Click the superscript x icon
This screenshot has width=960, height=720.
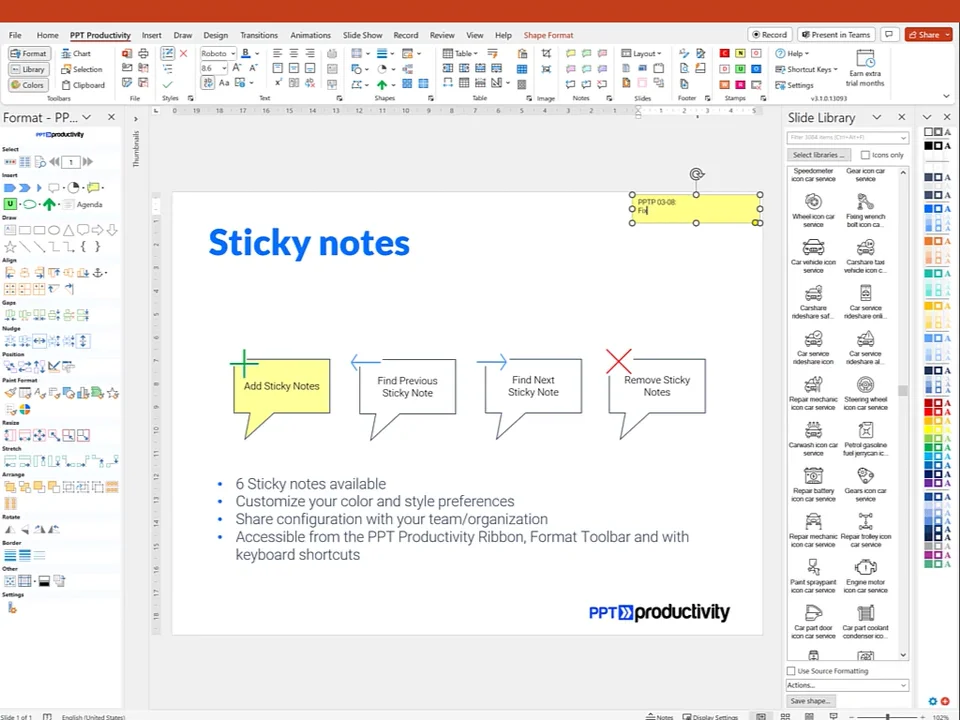277,83
